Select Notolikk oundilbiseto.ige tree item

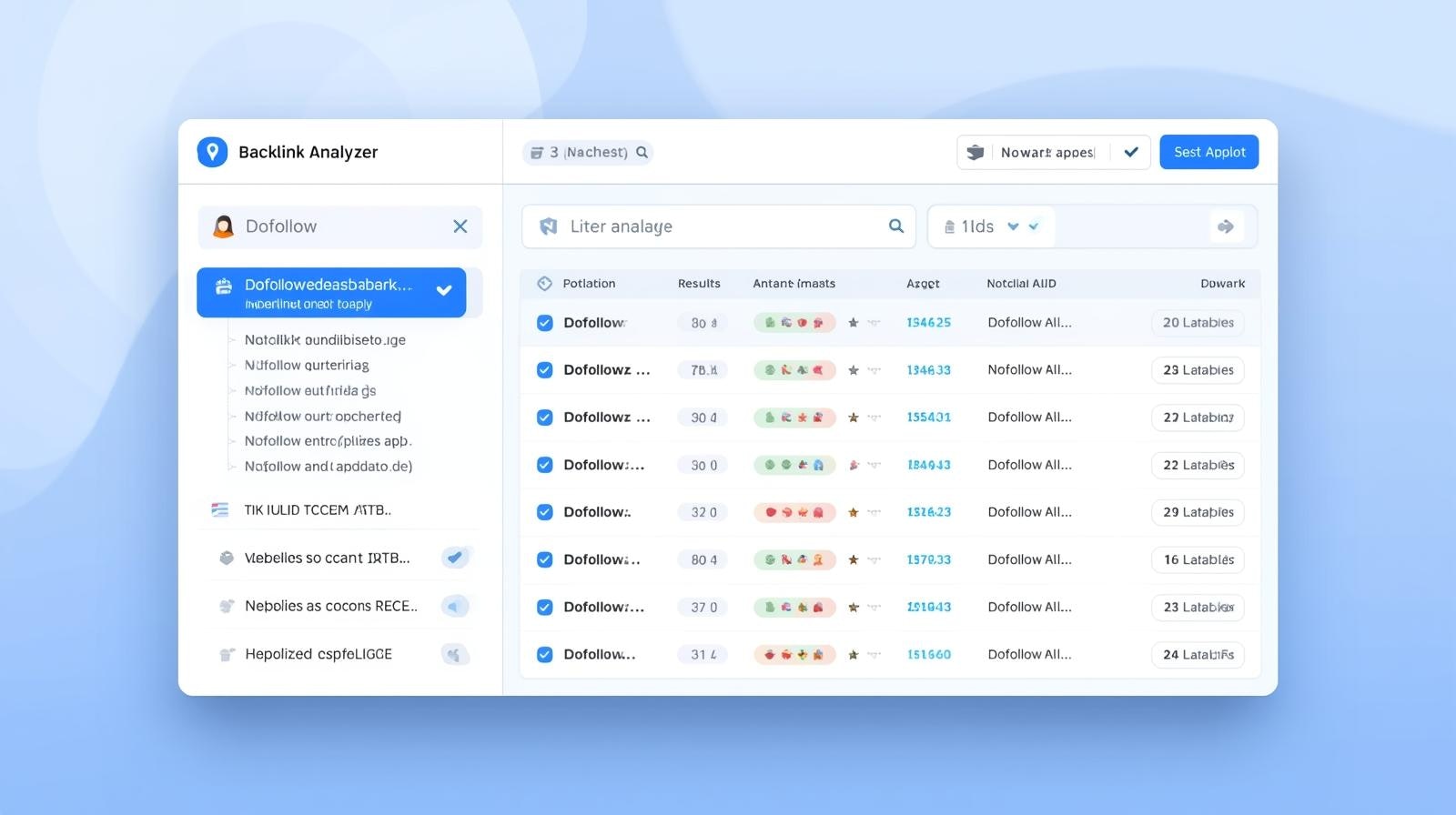(325, 339)
